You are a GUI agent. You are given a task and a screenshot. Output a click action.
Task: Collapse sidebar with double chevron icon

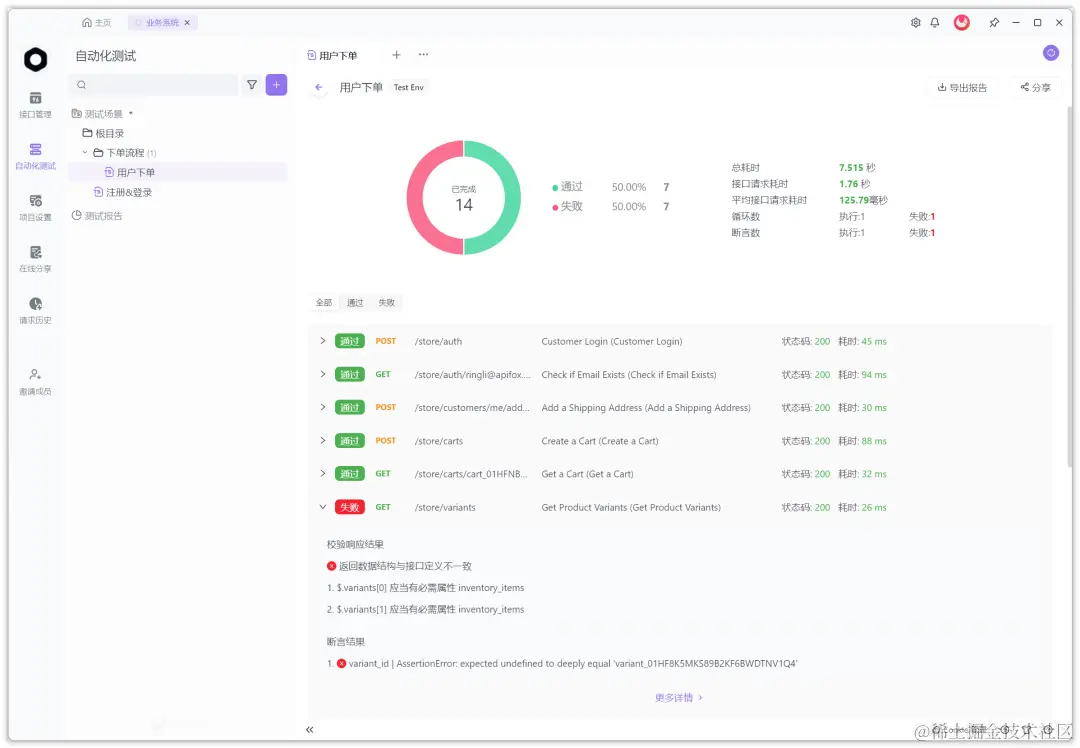tap(310, 729)
